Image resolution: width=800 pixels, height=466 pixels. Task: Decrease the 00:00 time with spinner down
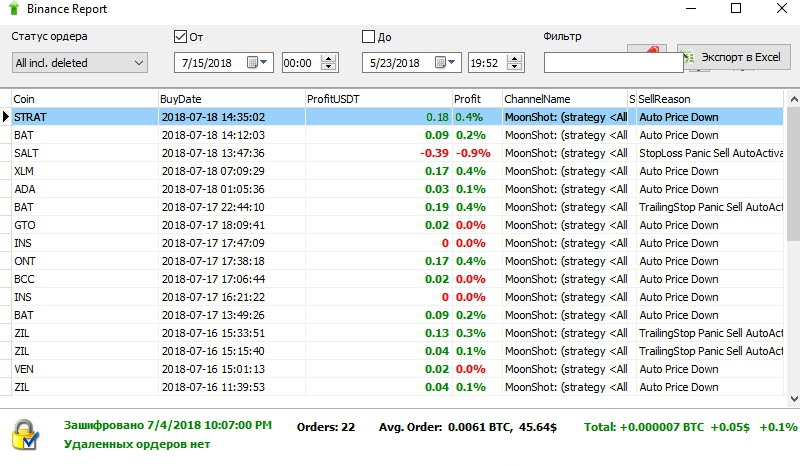click(x=329, y=67)
